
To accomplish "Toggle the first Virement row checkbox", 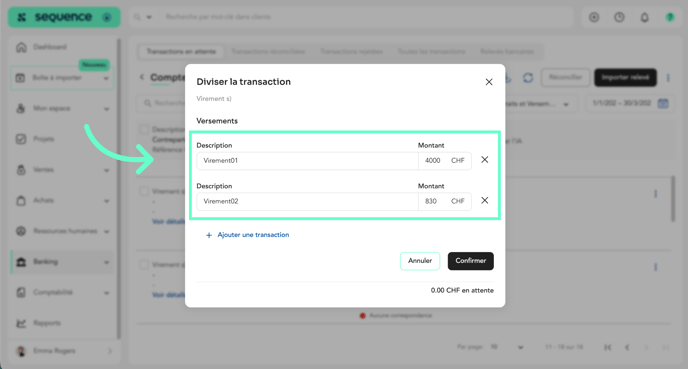I will pyautogui.click(x=144, y=191).
